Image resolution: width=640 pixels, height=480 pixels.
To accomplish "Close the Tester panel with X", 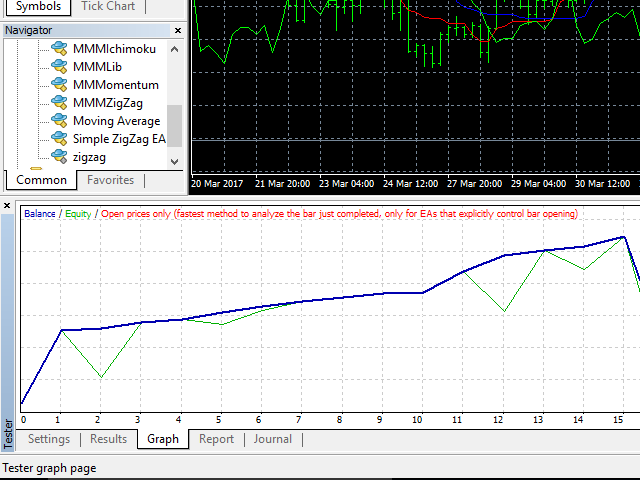I will (8, 206).
